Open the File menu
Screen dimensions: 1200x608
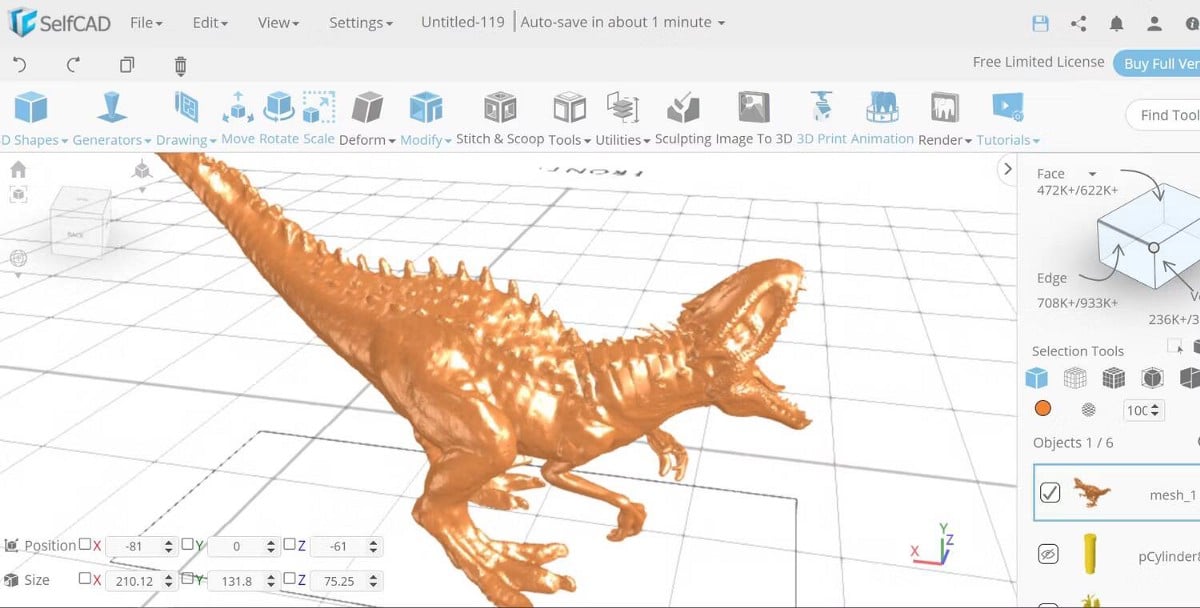pyautogui.click(x=146, y=22)
